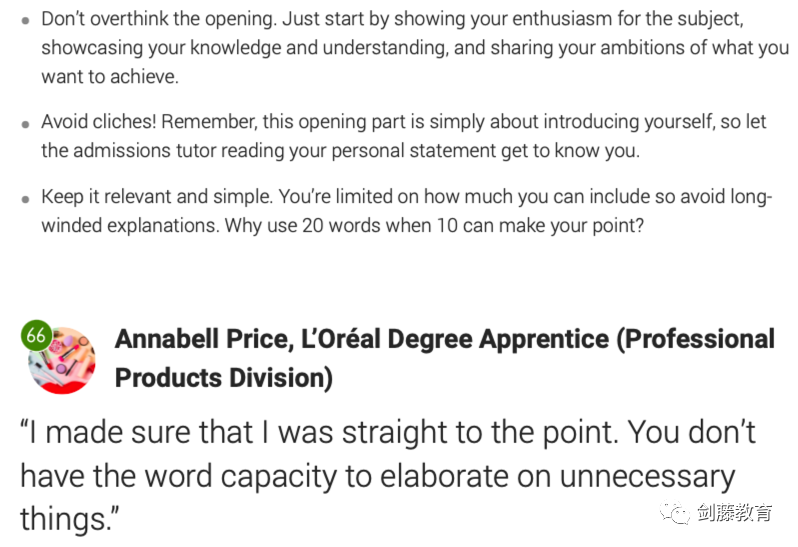Image resolution: width=798 pixels, height=547 pixels.
Task: Click the Annabell Price L'Oréal heading
Action: [x=444, y=358]
